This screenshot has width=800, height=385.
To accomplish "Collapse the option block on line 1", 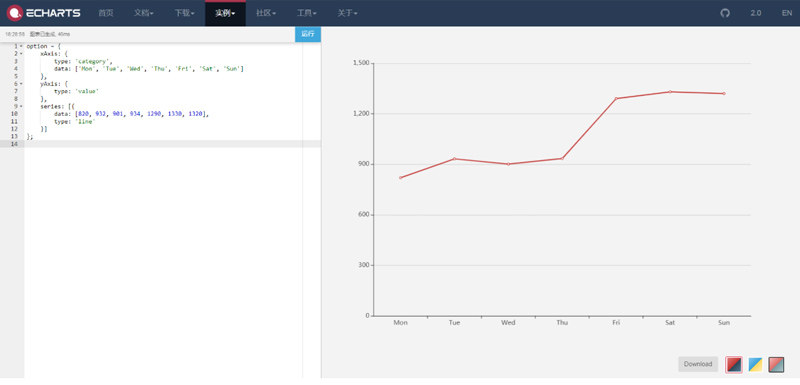I will [21, 46].
